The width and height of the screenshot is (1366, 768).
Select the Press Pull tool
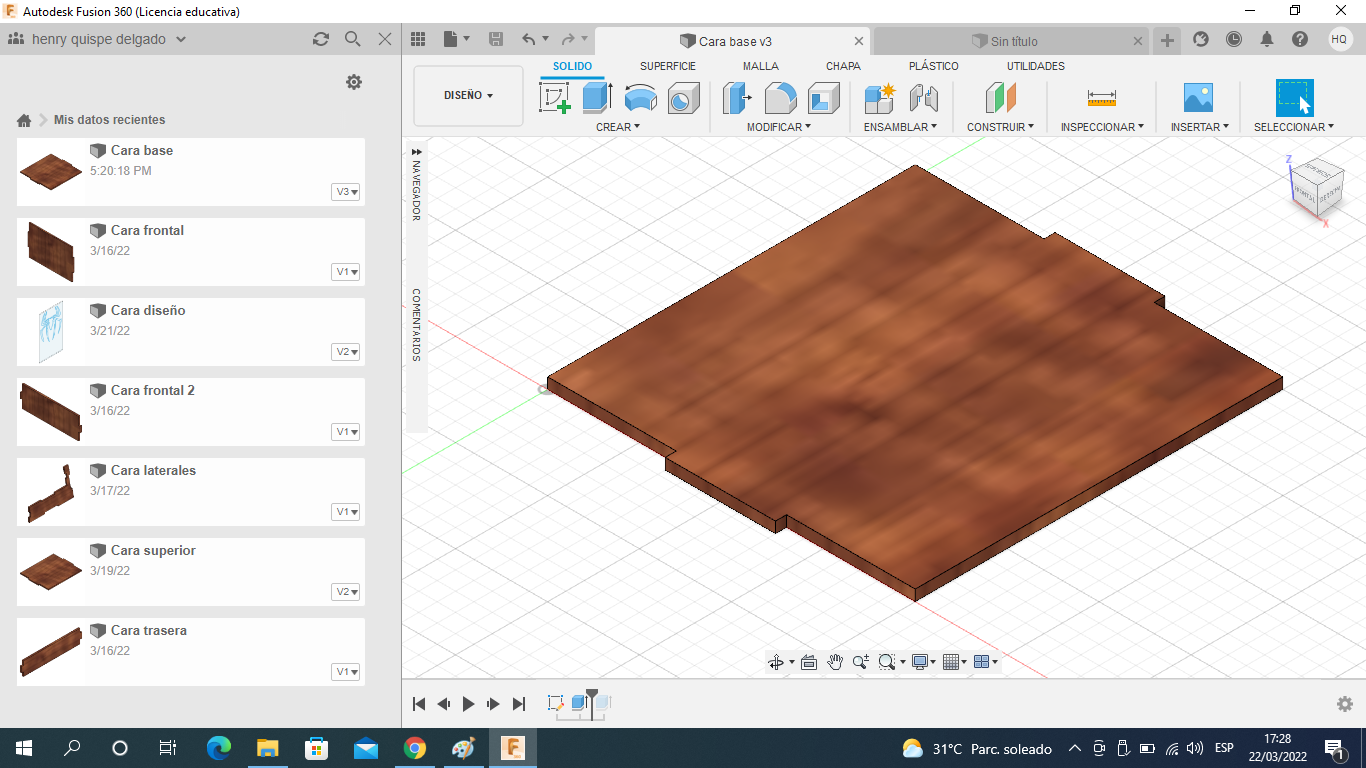[x=737, y=98]
